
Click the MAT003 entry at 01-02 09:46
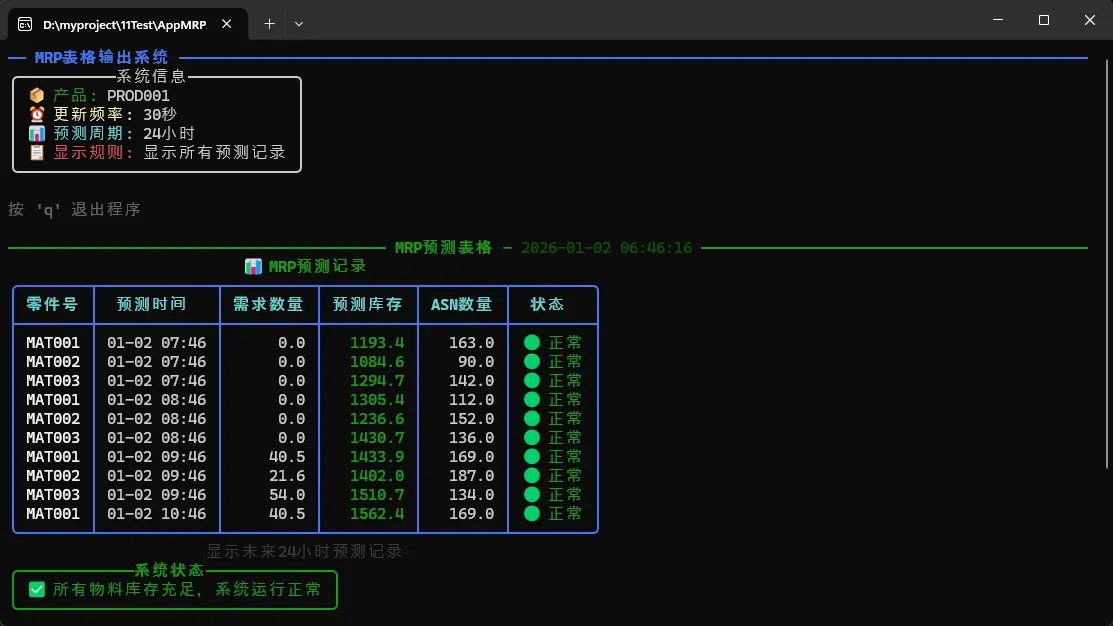coord(53,495)
